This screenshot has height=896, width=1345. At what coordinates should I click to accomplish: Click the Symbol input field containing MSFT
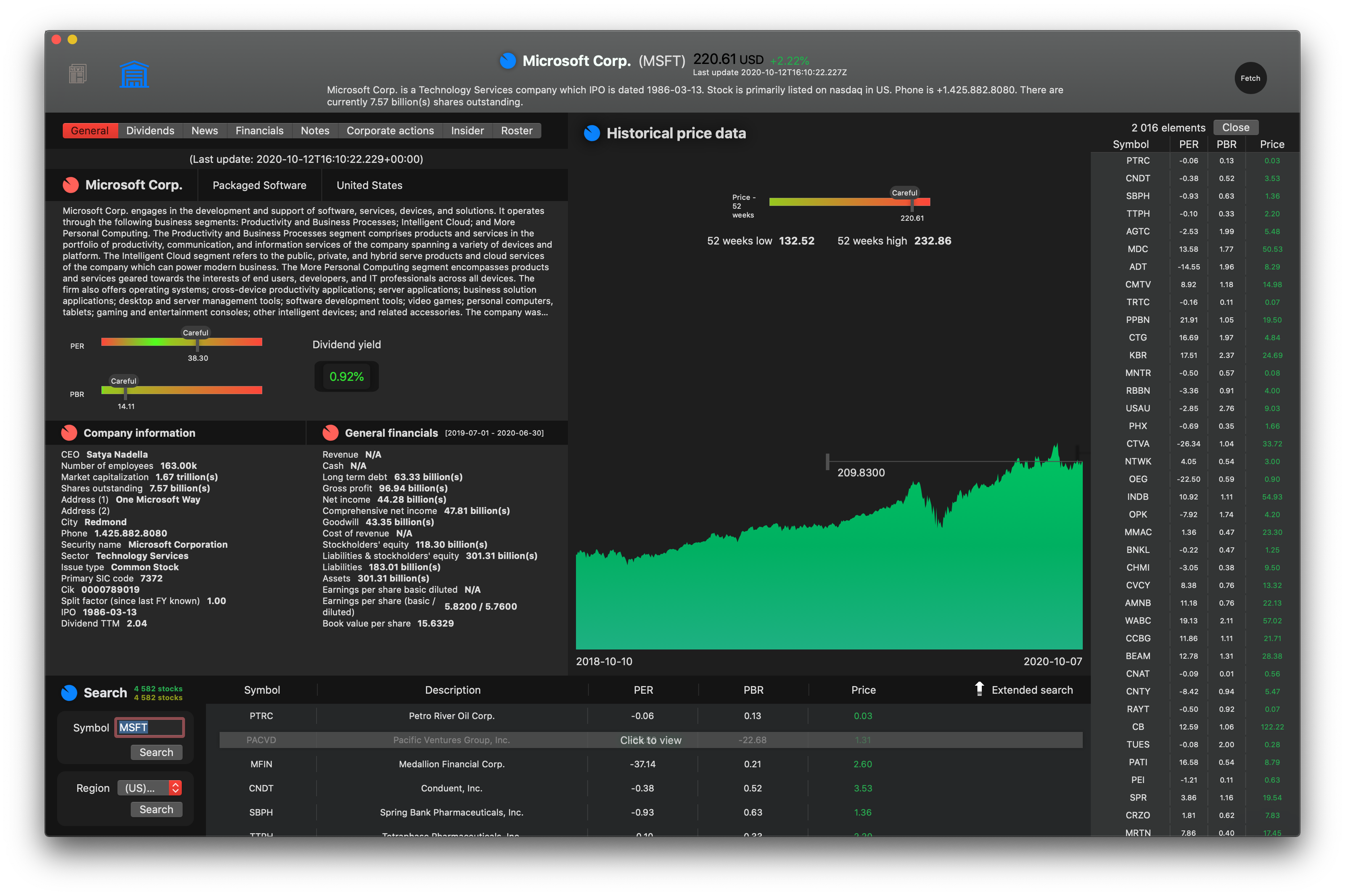point(149,727)
